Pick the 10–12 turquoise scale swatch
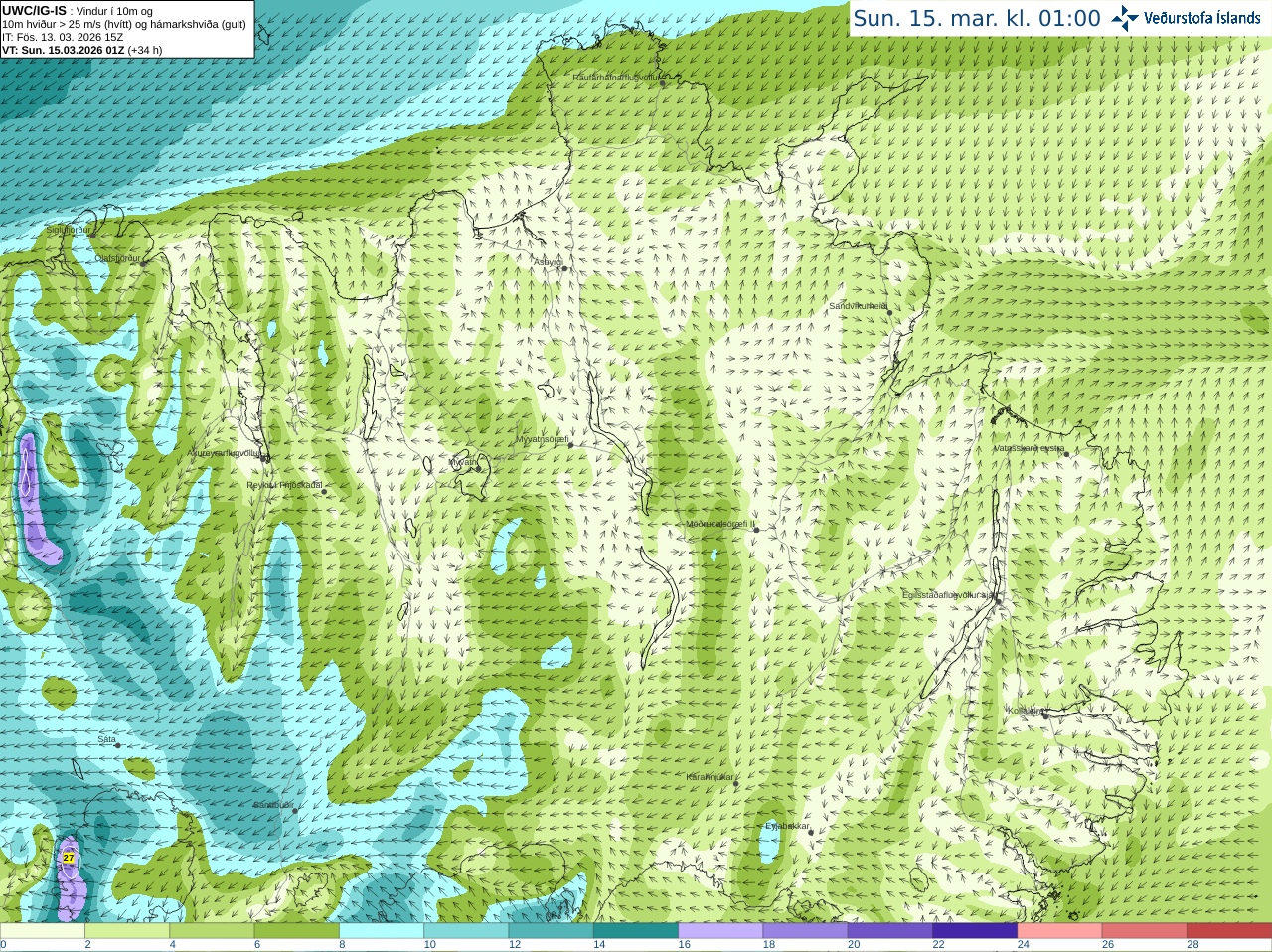Screen dimensions: 1272x952 (x=466, y=931)
